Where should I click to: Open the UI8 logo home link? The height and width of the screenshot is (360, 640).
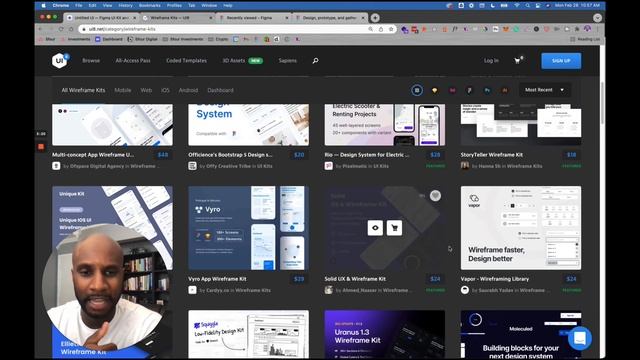coord(60,60)
